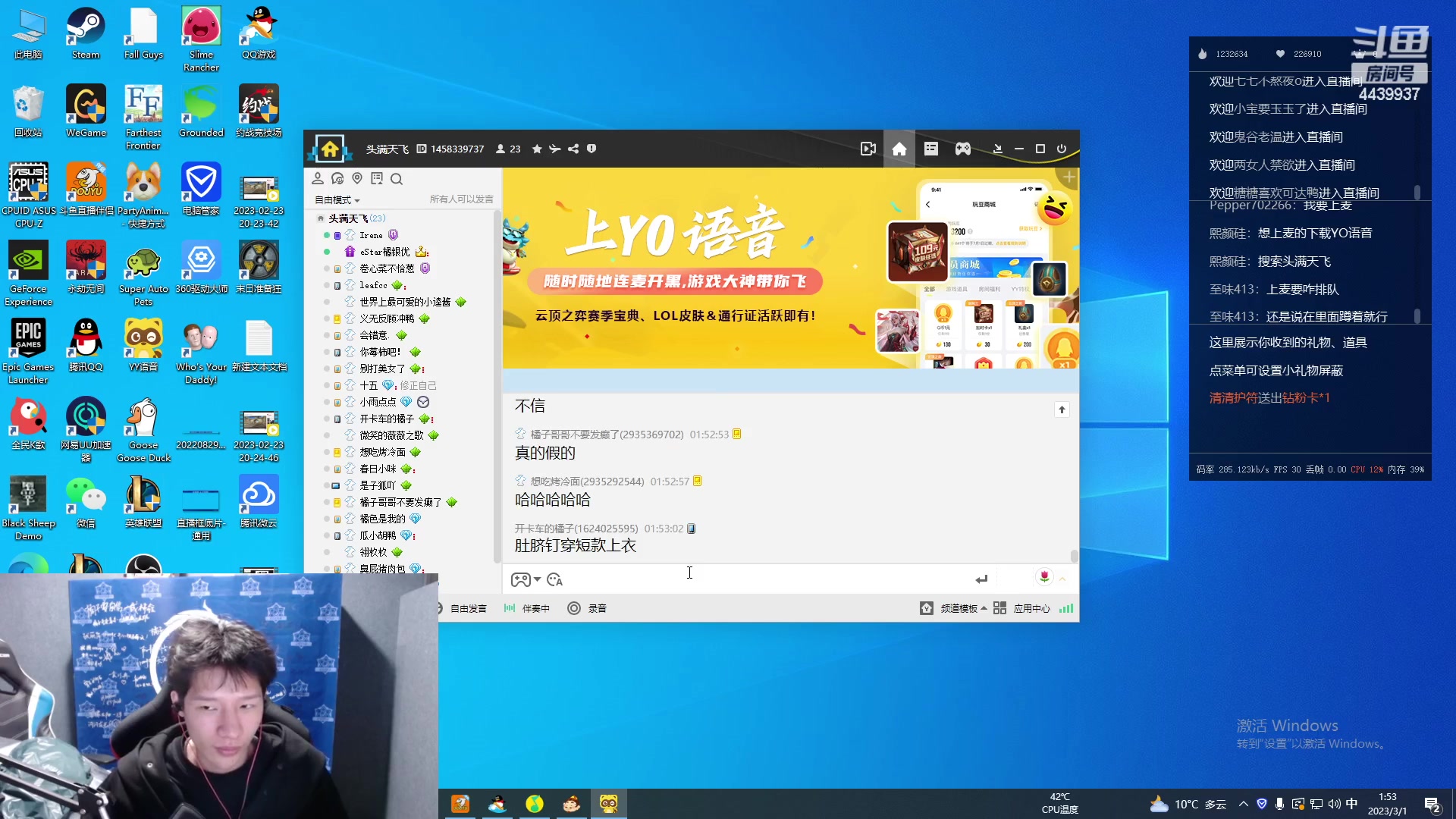Open the 英雄联盟 desktop shortcut

pyautogui.click(x=143, y=502)
